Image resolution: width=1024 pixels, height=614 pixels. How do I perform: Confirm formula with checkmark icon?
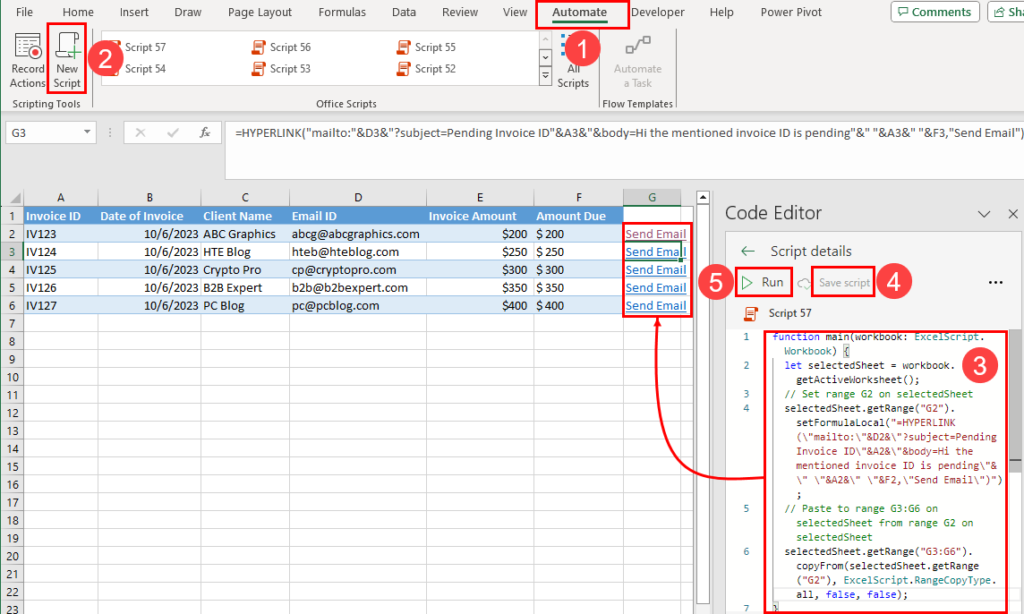click(x=172, y=133)
